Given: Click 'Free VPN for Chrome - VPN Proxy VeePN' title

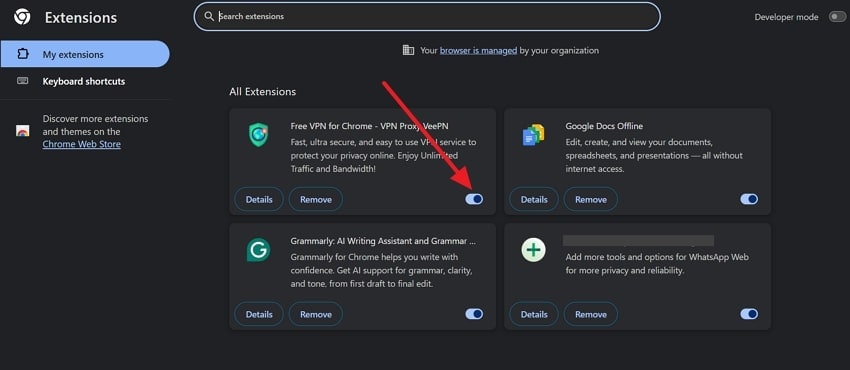Looking at the screenshot, I should (x=370, y=126).
